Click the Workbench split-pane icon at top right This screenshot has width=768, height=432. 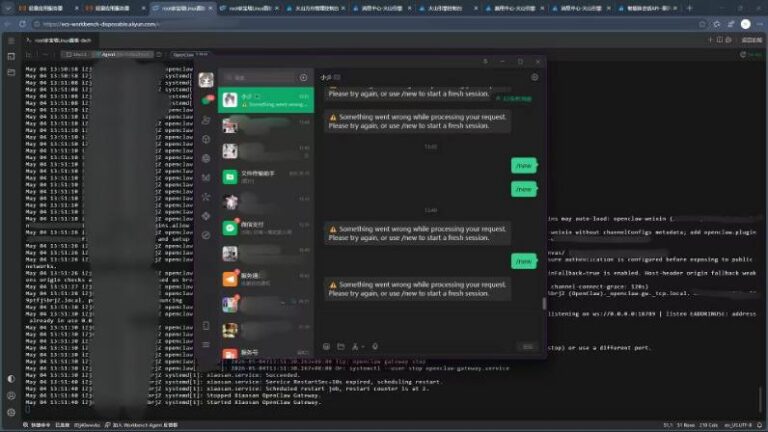tap(720, 40)
